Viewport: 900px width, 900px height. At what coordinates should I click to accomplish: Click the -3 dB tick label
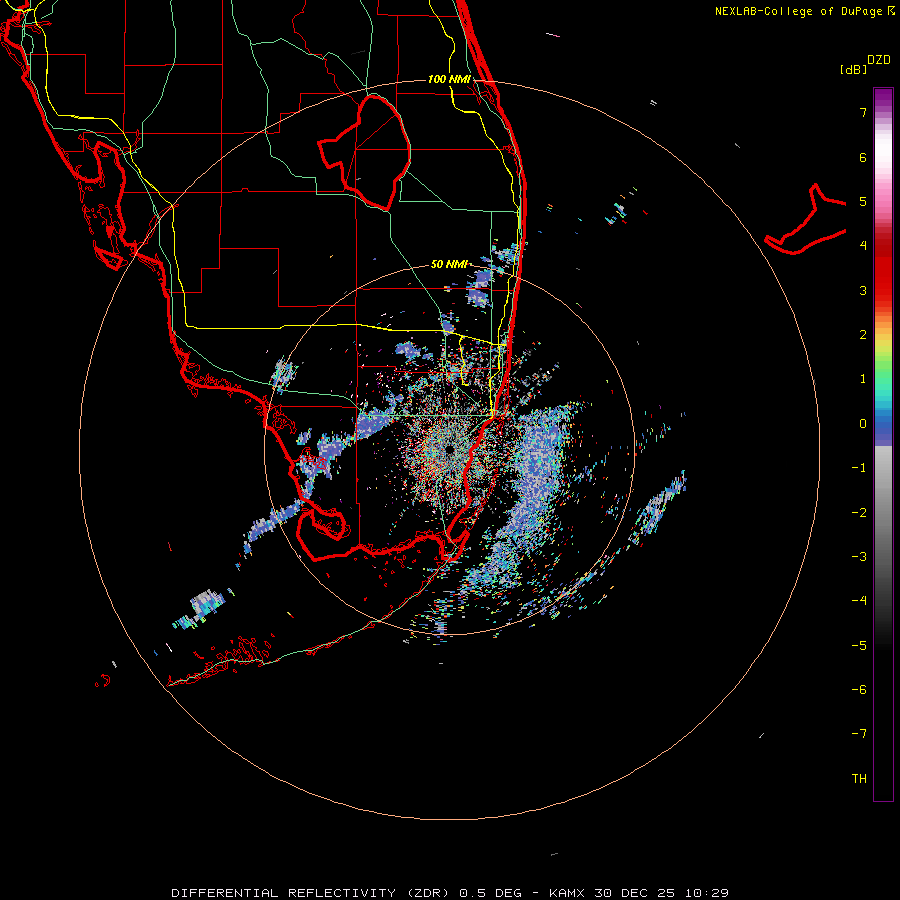(859, 557)
